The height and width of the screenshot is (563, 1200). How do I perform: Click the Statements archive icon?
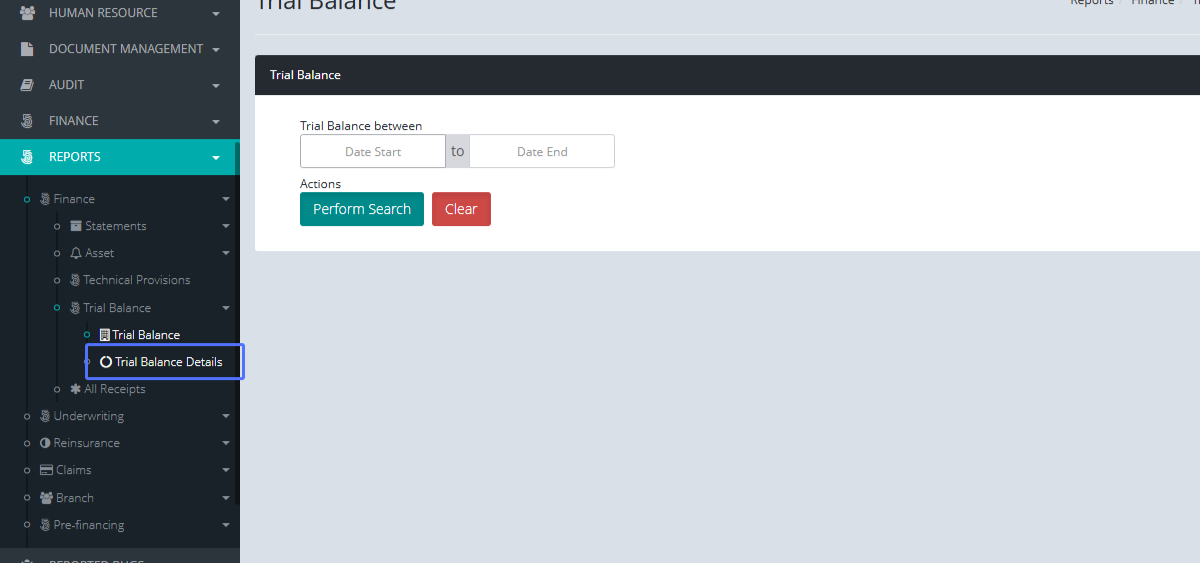point(76,226)
